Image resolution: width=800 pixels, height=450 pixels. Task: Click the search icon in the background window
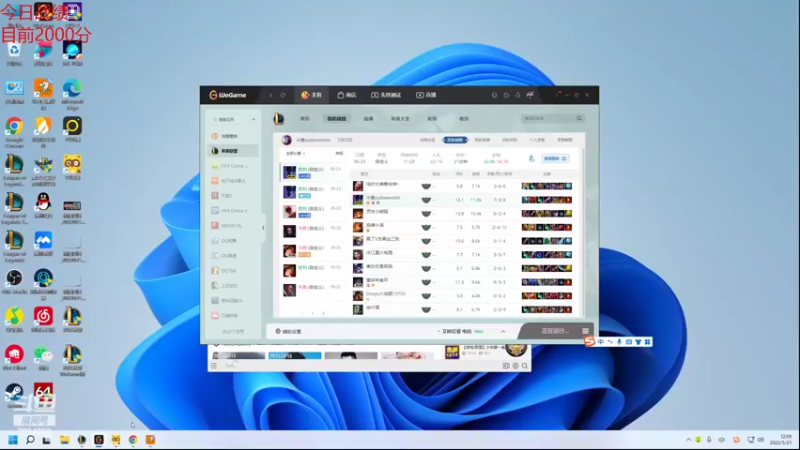[524, 366]
